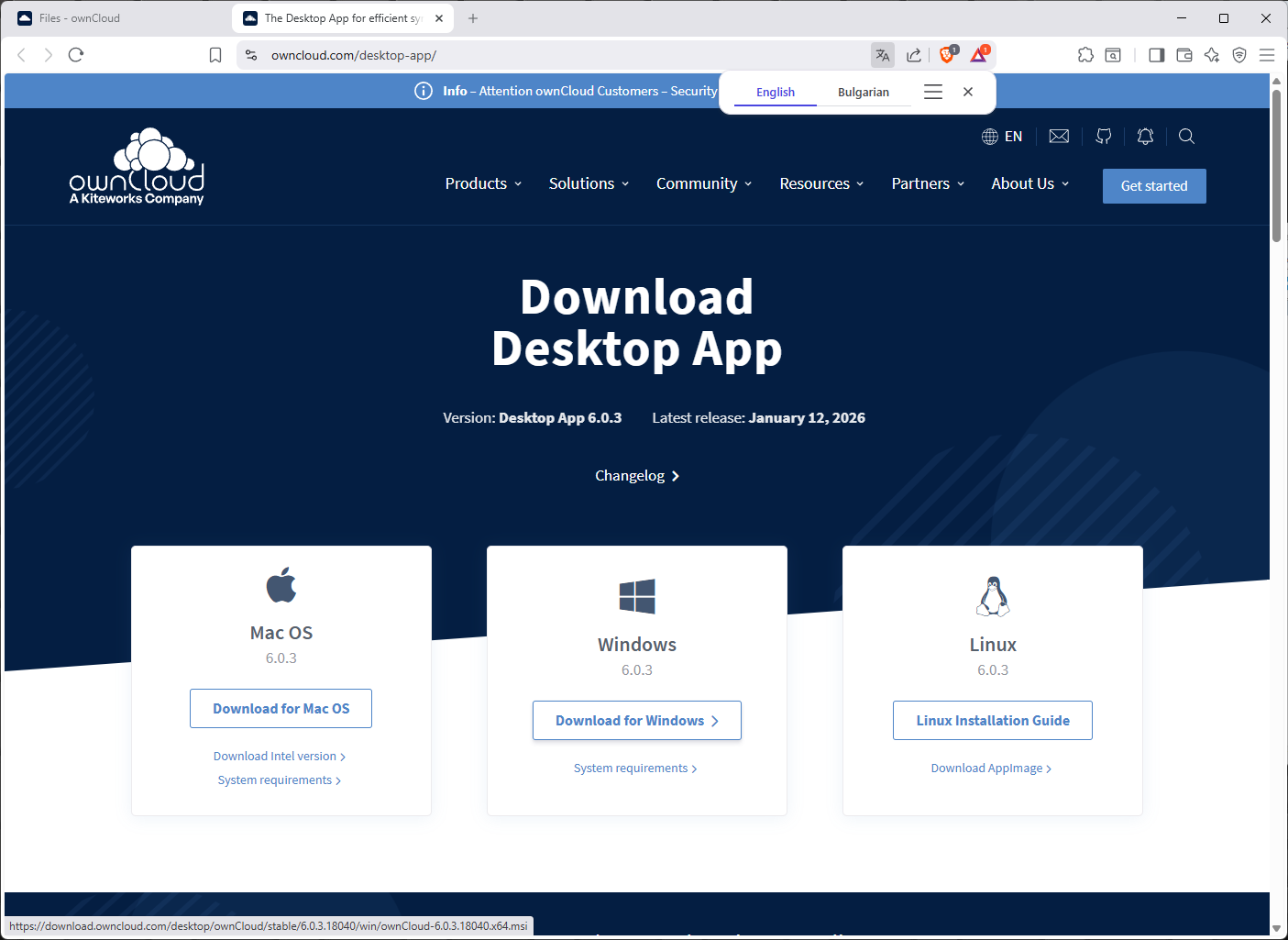The height and width of the screenshot is (940, 1288).
Task: Click the Download for Windows button
Action: [636, 721]
